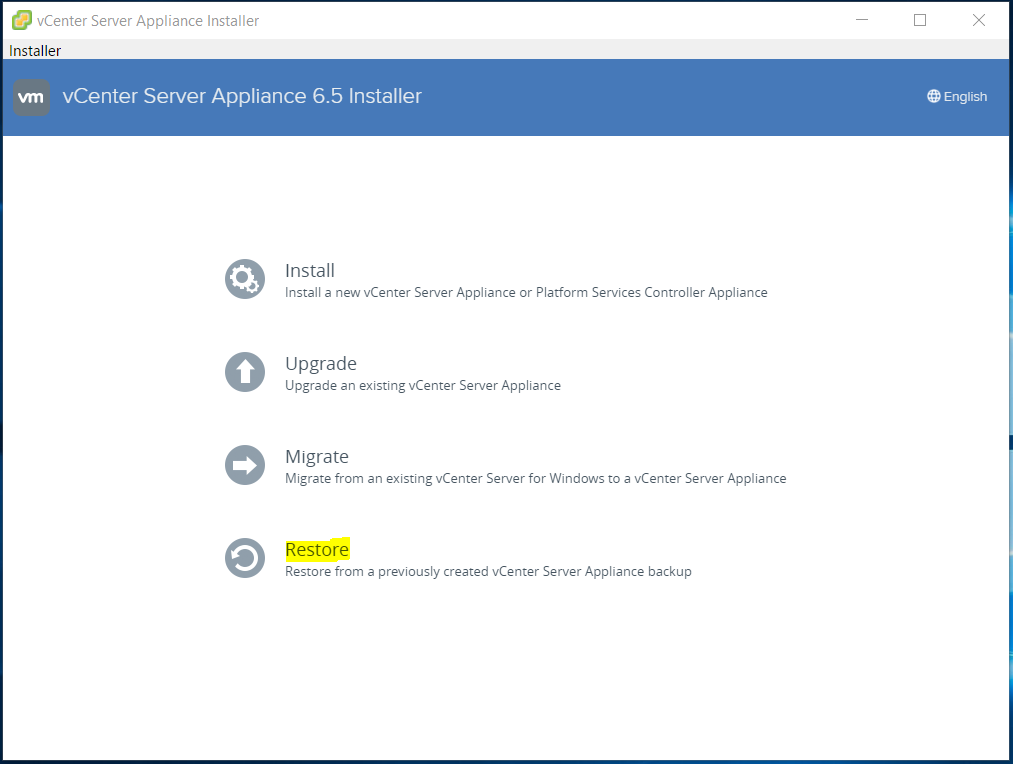Click the Install gear icon
The height and width of the screenshot is (764, 1013).
point(245,279)
